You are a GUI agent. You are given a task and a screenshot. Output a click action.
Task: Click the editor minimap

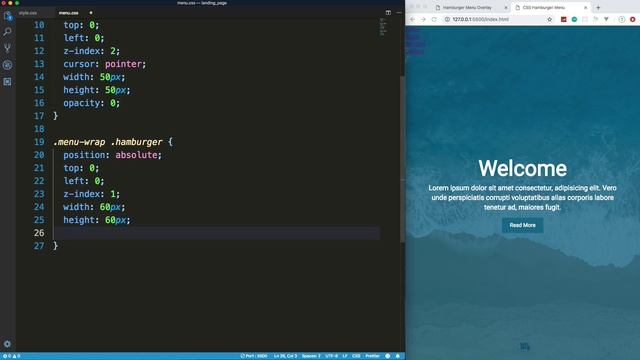pos(382,27)
